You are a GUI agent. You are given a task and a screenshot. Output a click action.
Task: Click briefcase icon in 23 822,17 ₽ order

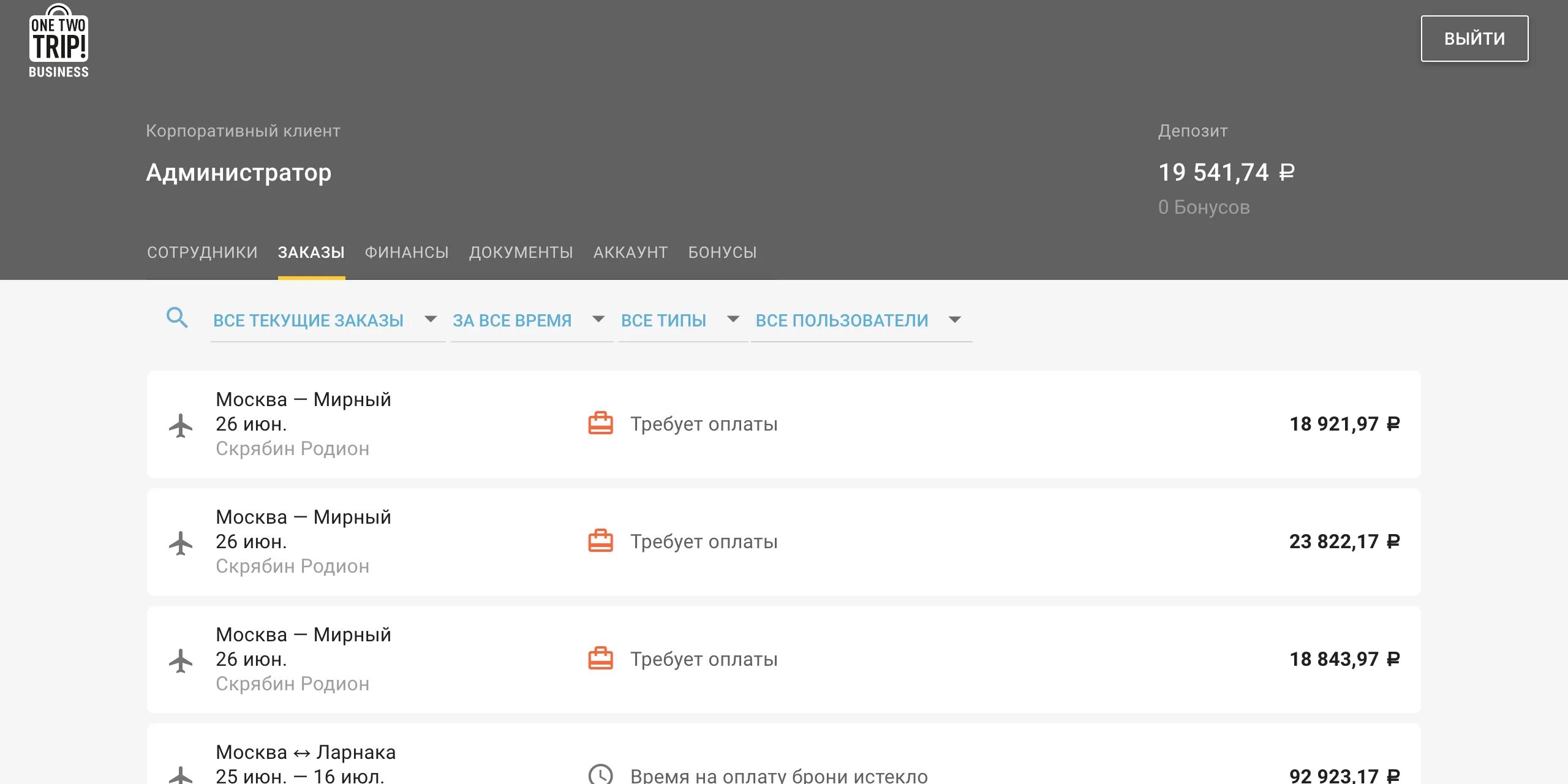[x=600, y=541]
